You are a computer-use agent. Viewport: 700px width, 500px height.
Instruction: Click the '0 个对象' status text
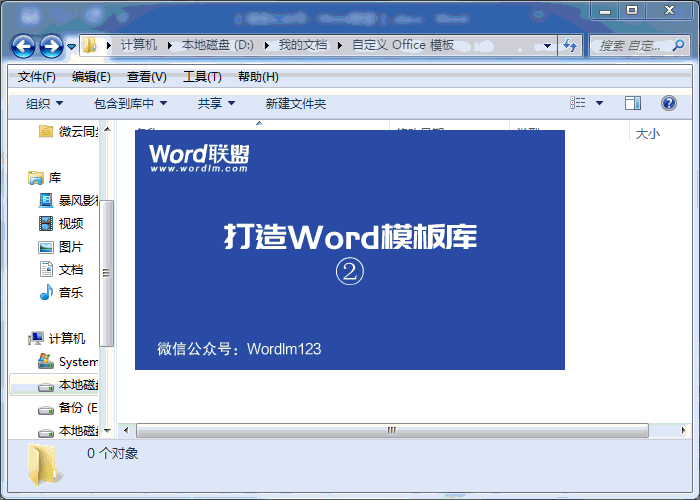tap(112, 454)
